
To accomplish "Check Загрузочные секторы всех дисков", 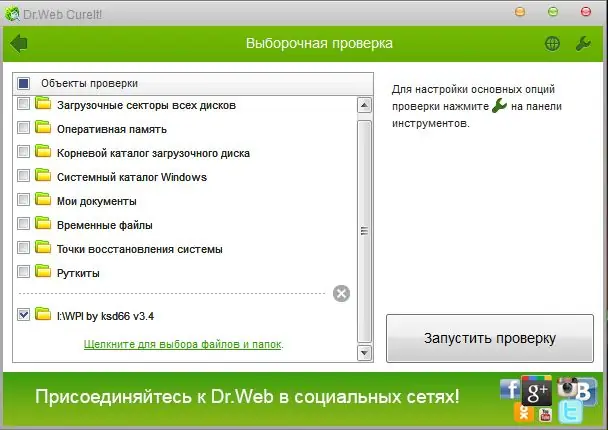I will click(x=24, y=104).
